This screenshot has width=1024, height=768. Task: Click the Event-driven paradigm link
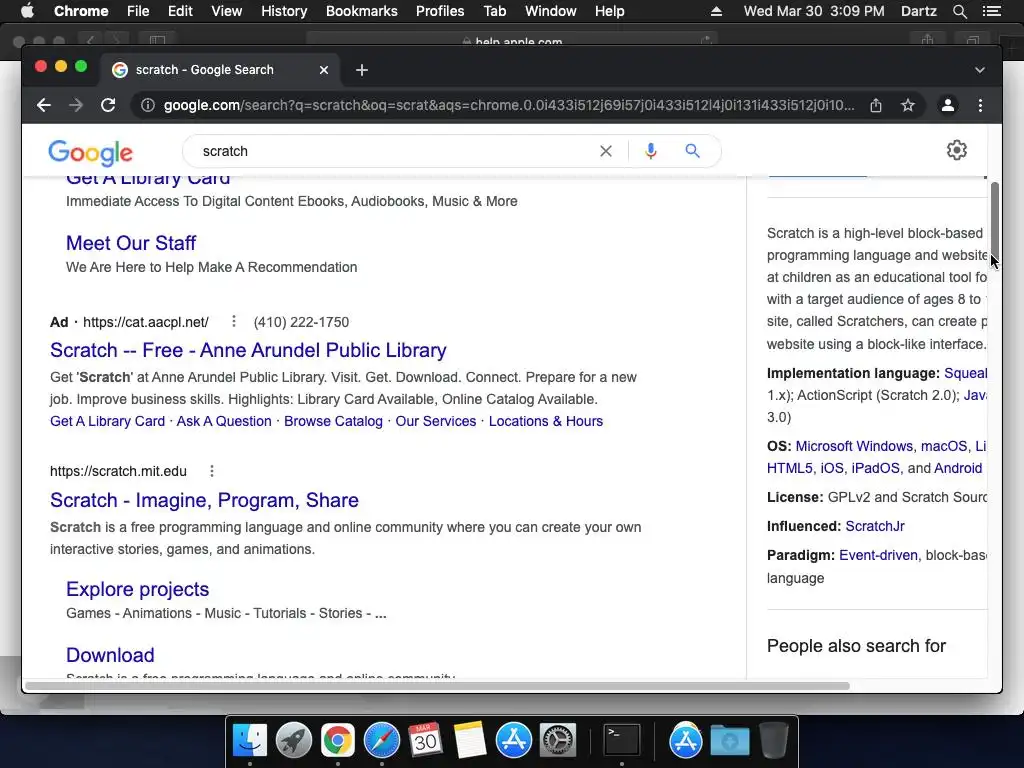[878, 555]
